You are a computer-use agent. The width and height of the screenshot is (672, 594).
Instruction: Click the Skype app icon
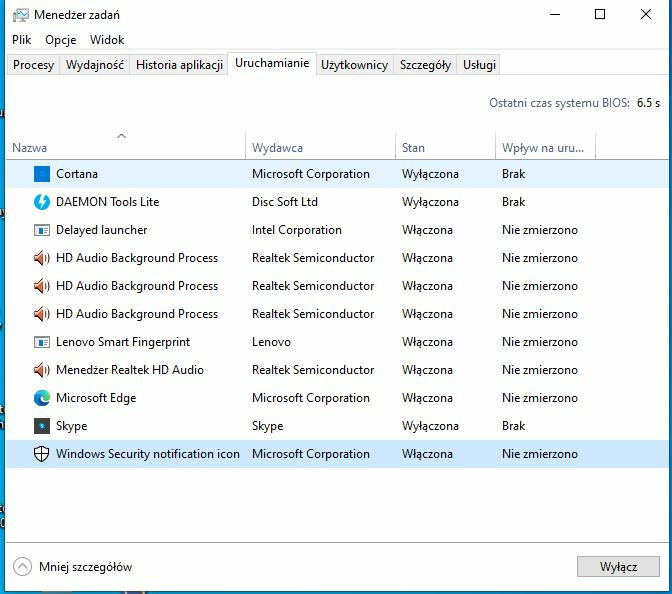click(42, 426)
